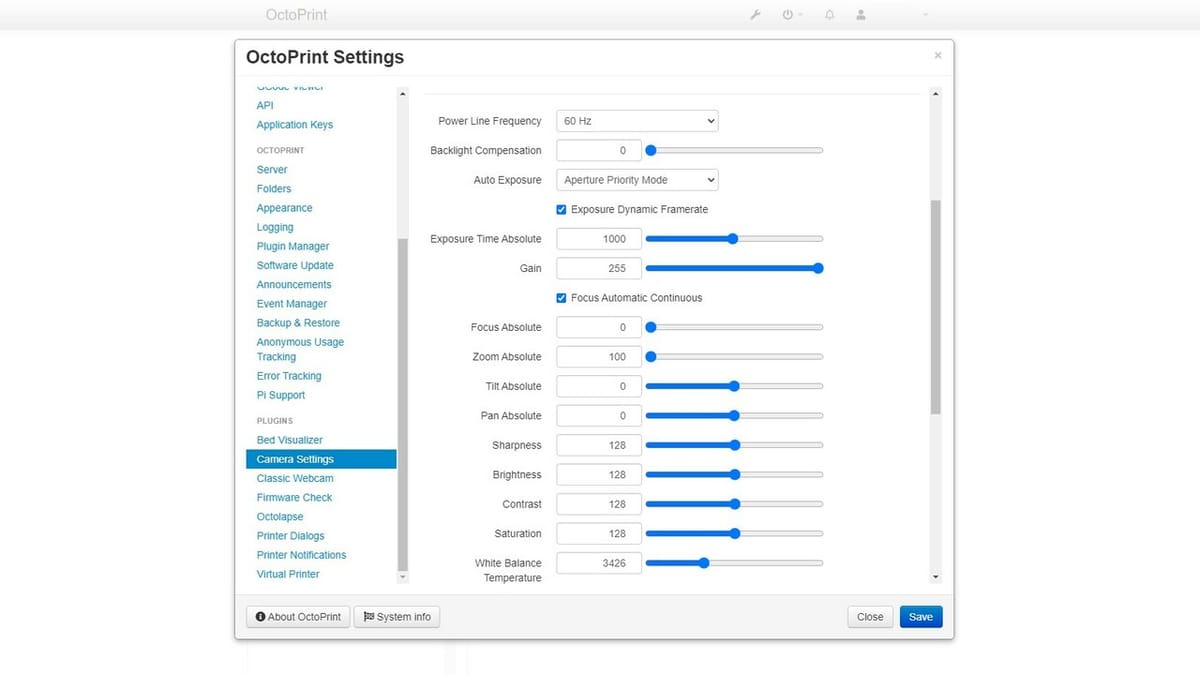Click the Tilt Absolute slider

[x=734, y=386]
